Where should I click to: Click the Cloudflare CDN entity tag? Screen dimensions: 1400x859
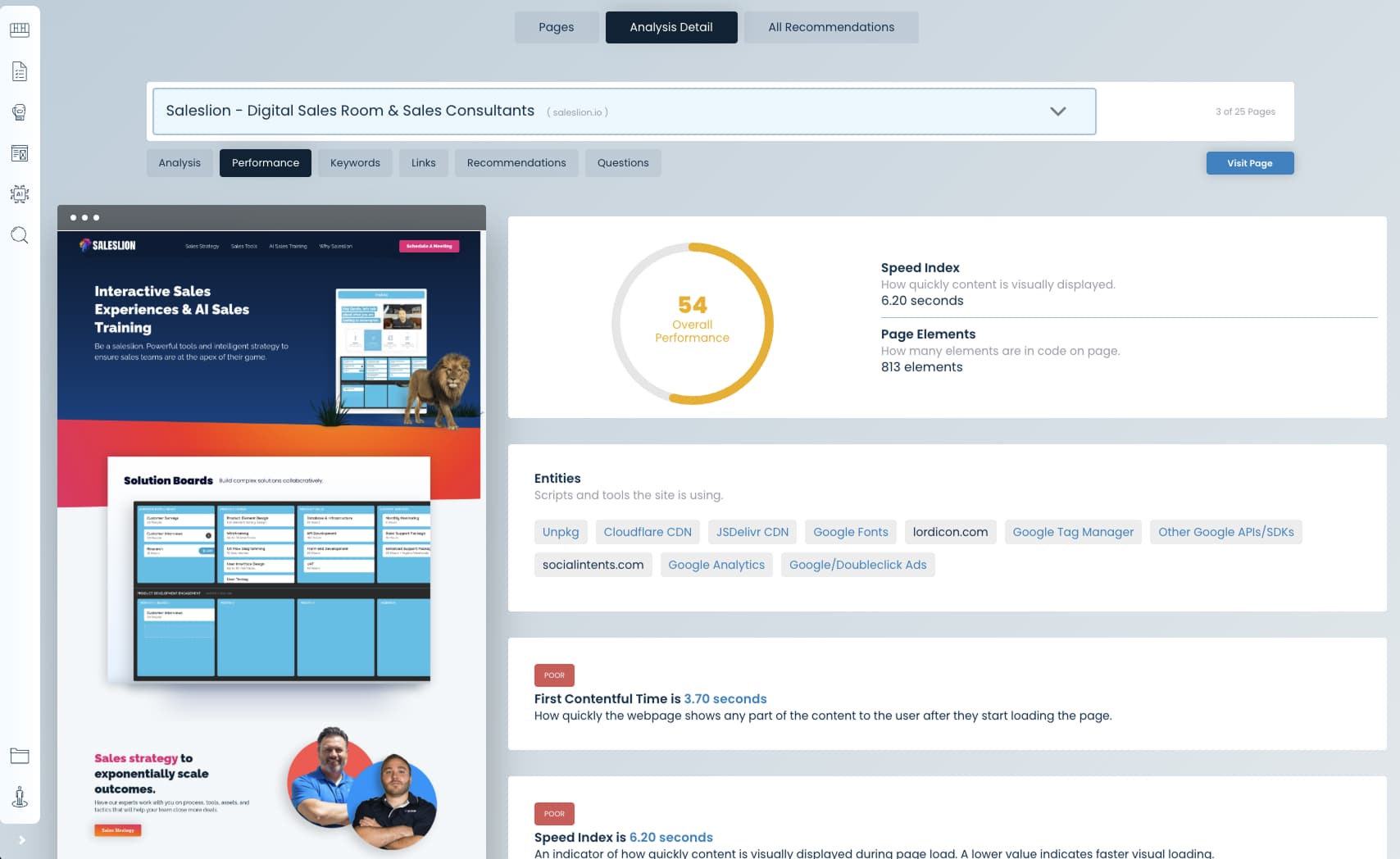point(648,532)
